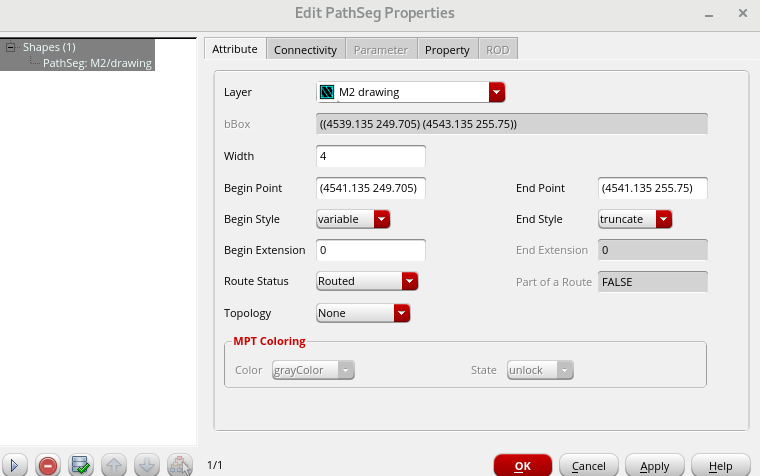Collapse the Shapes (1) tree node

(10, 47)
